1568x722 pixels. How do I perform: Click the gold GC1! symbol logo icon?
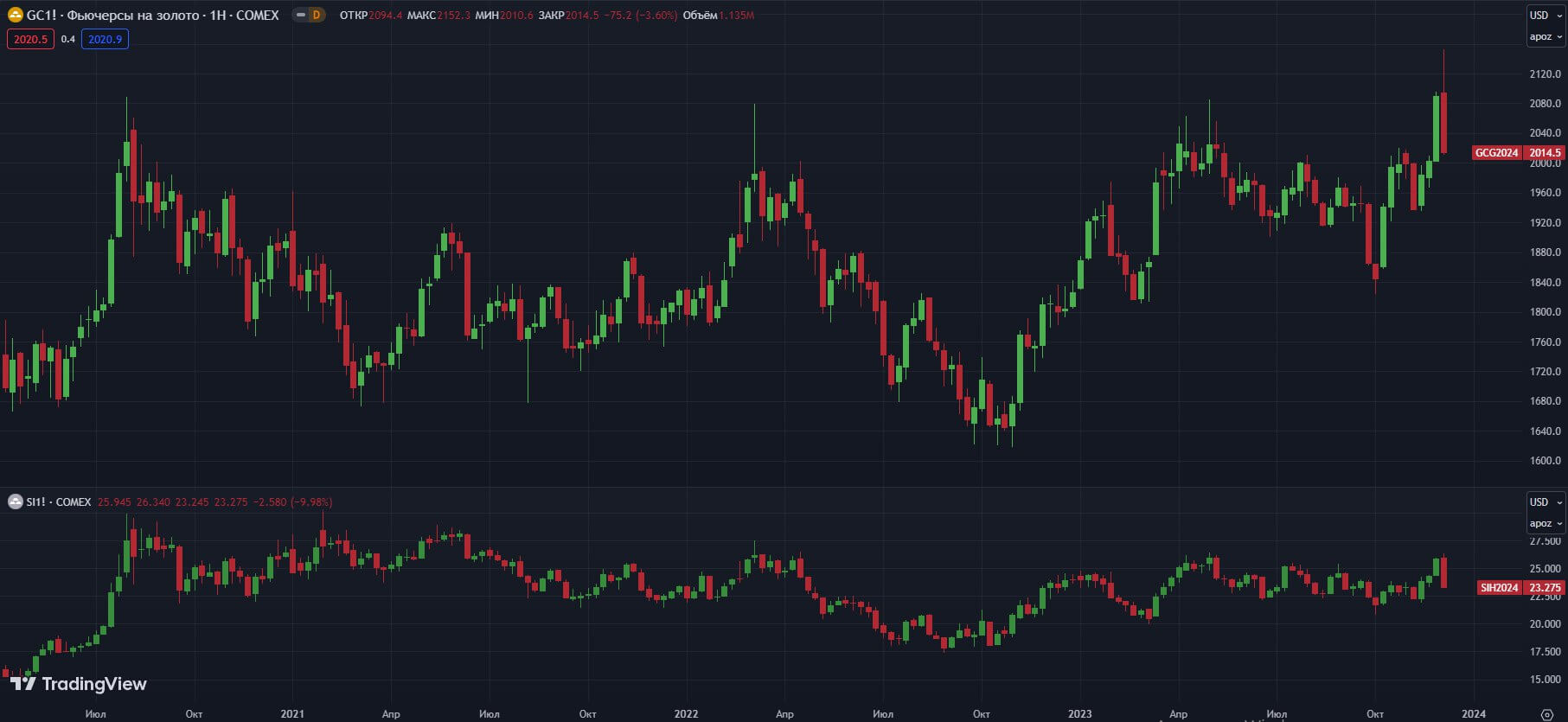[x=15, y=15]
